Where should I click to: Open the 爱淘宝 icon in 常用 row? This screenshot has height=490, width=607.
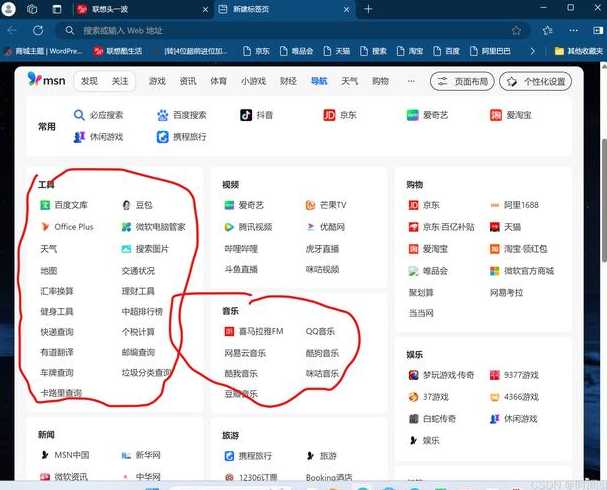click(496, 115)
